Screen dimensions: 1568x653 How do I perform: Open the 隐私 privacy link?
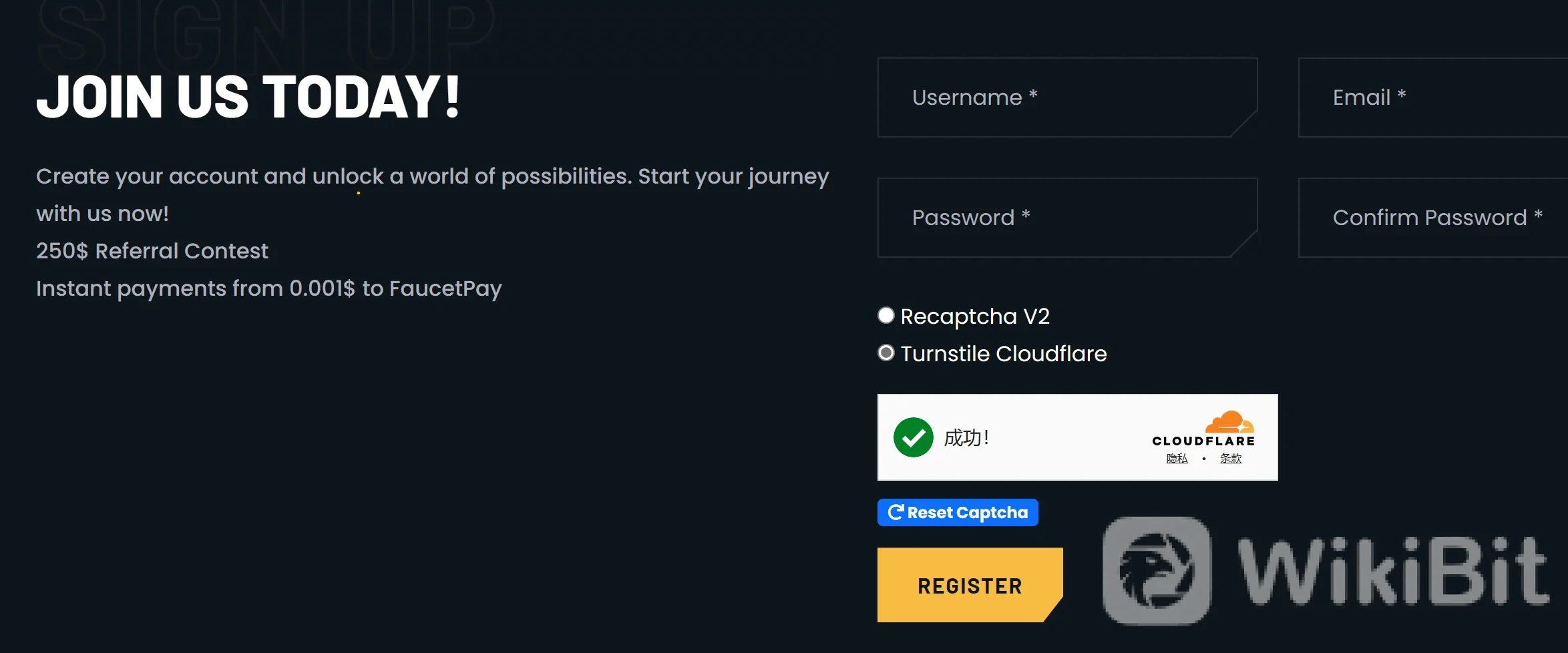coord(1176,458)
